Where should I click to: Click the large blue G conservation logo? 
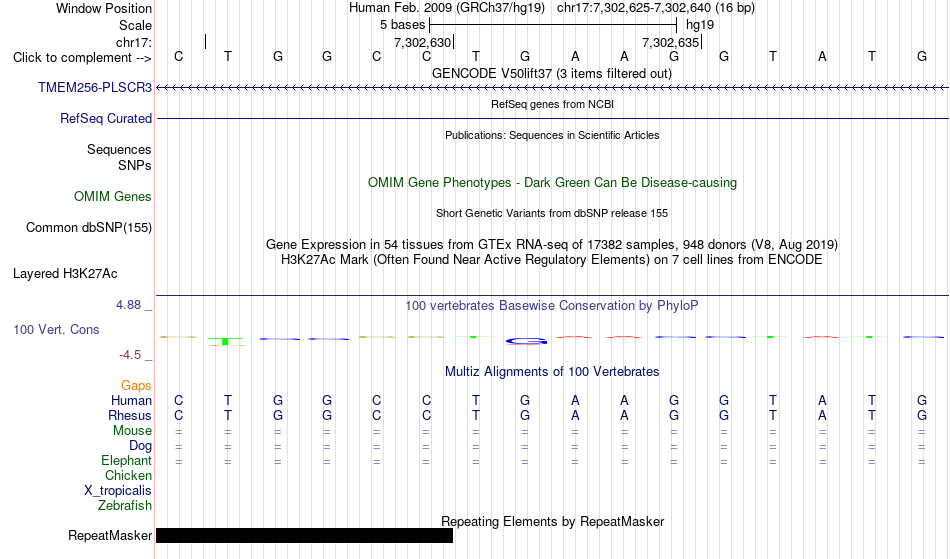(526, 342)
